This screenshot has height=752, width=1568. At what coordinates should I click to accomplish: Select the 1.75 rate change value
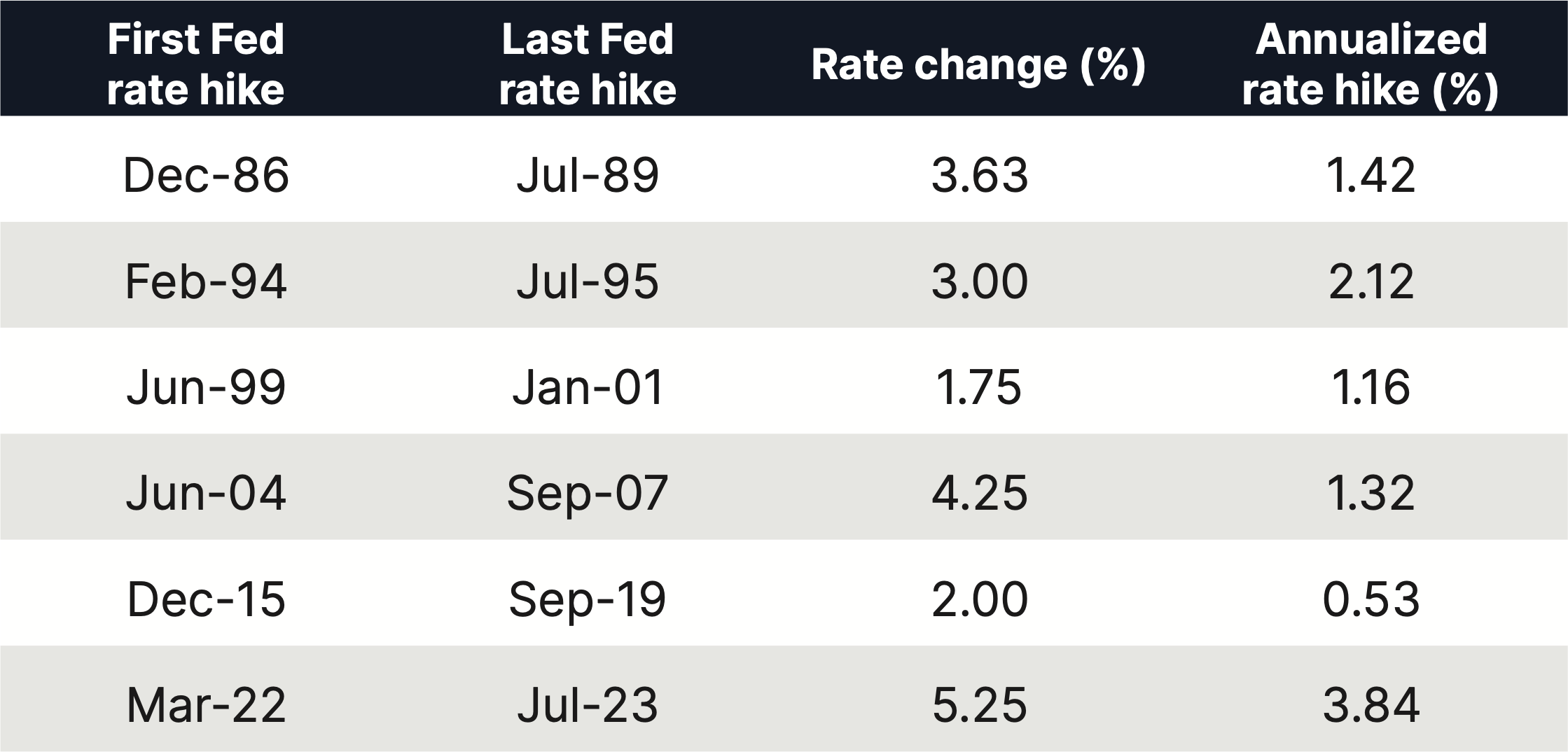[x=978, y=387]
